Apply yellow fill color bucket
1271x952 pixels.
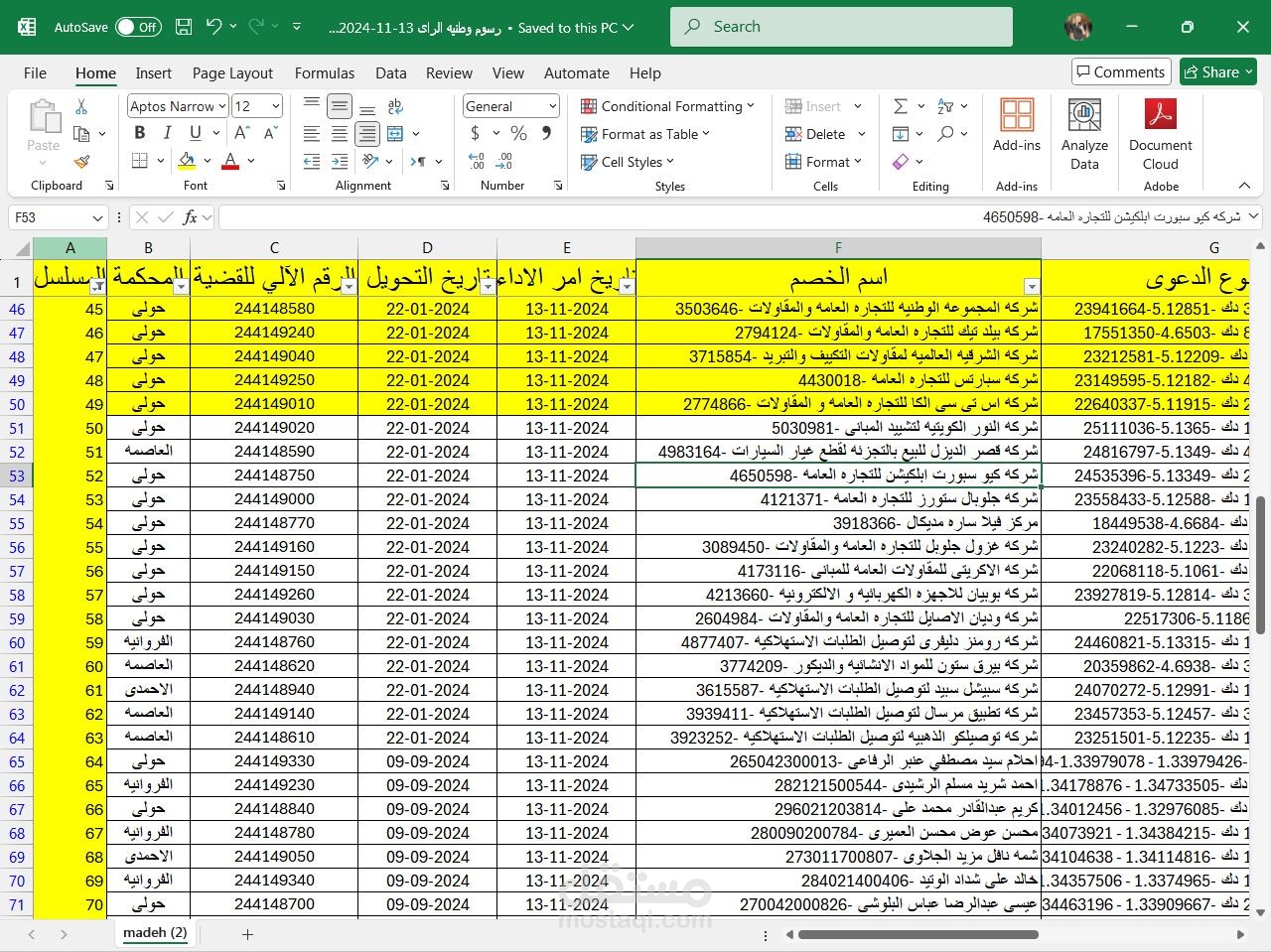click(x=187, y=160)
